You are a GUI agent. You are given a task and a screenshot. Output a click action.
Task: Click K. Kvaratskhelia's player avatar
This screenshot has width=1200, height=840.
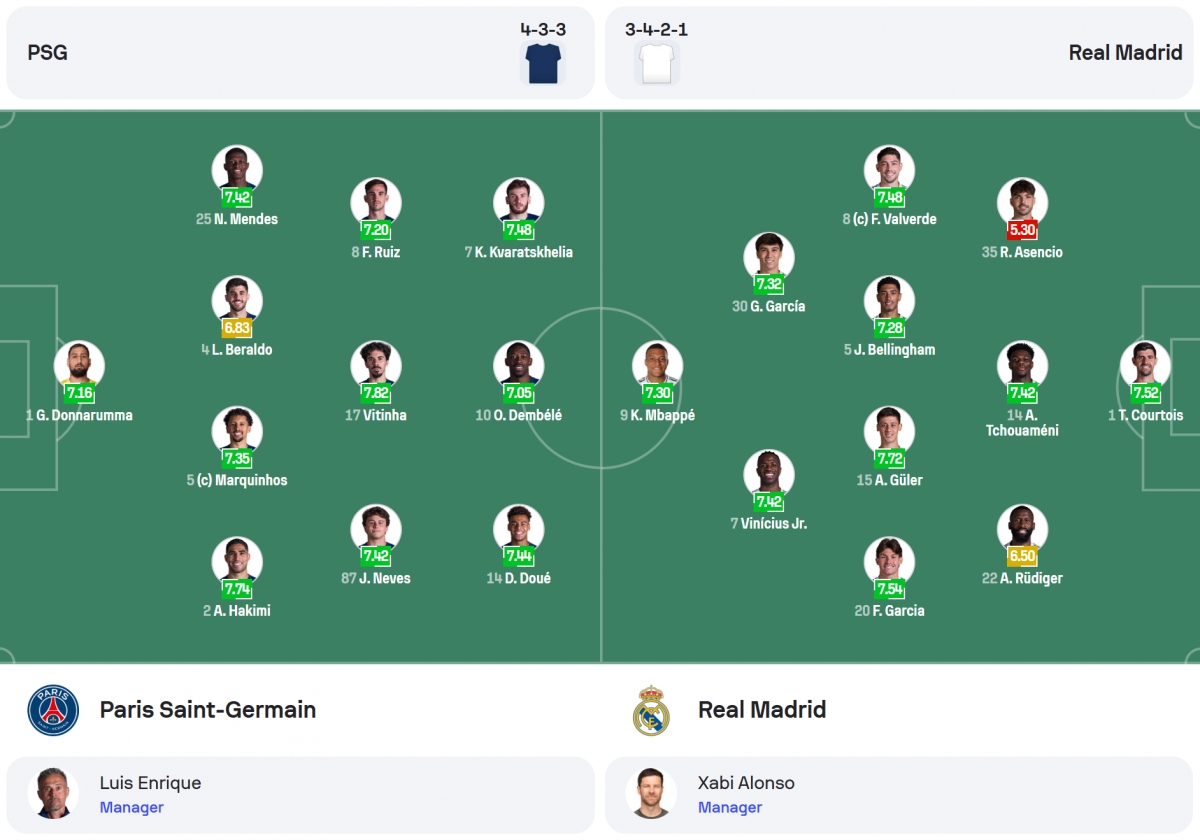519,203
